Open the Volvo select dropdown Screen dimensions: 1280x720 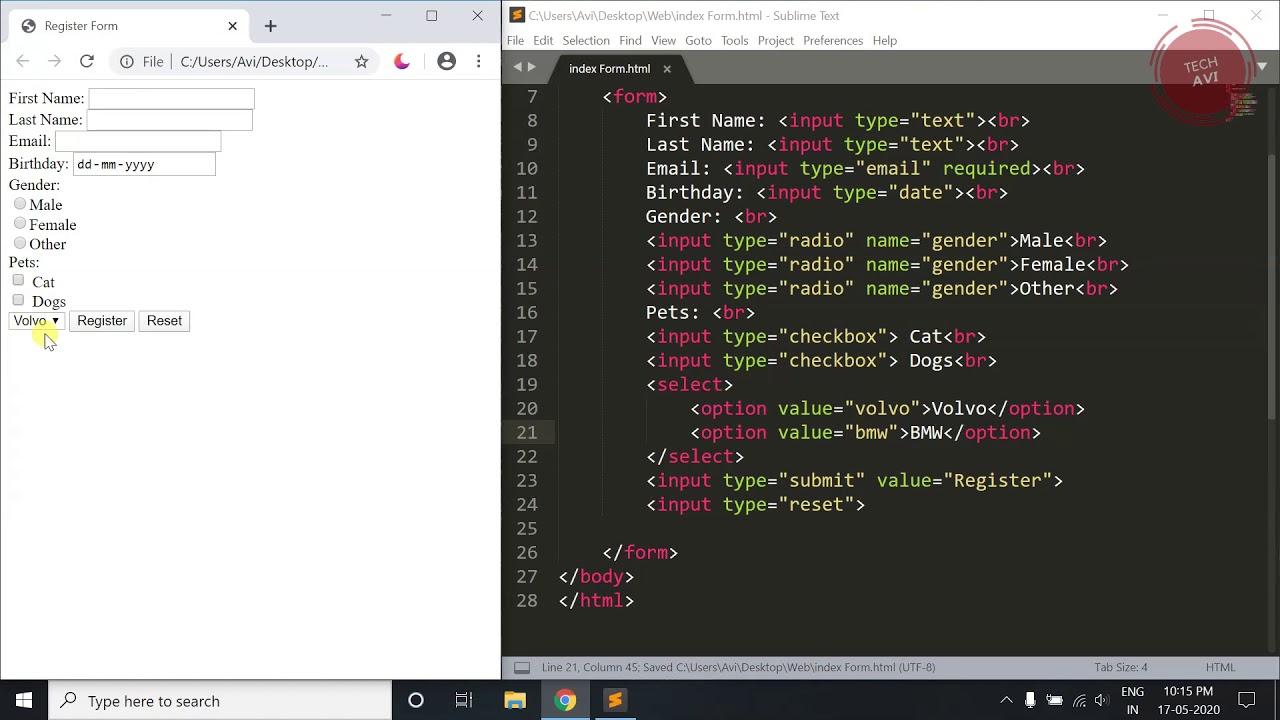pyautogui.click(x=37, y=321)
